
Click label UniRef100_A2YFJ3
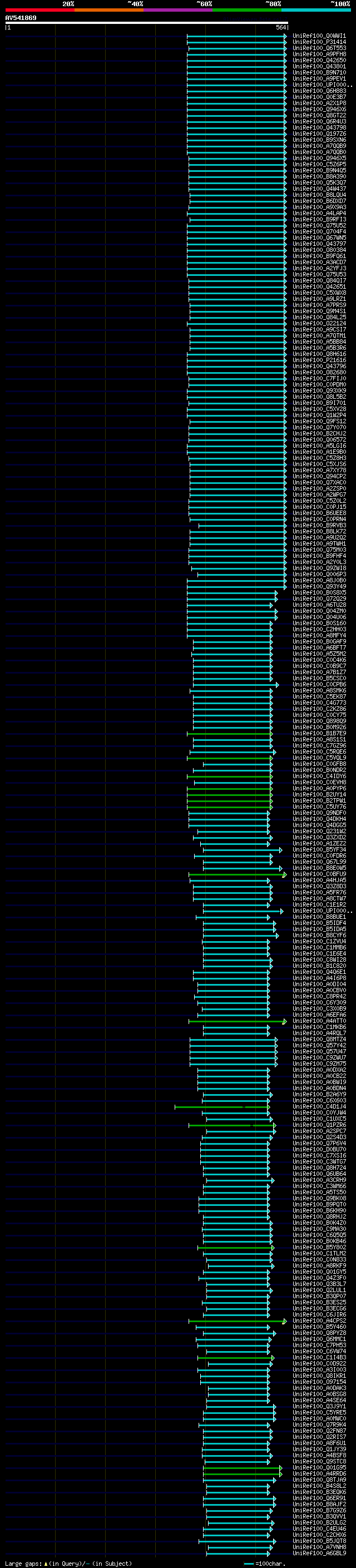(319, 269)
